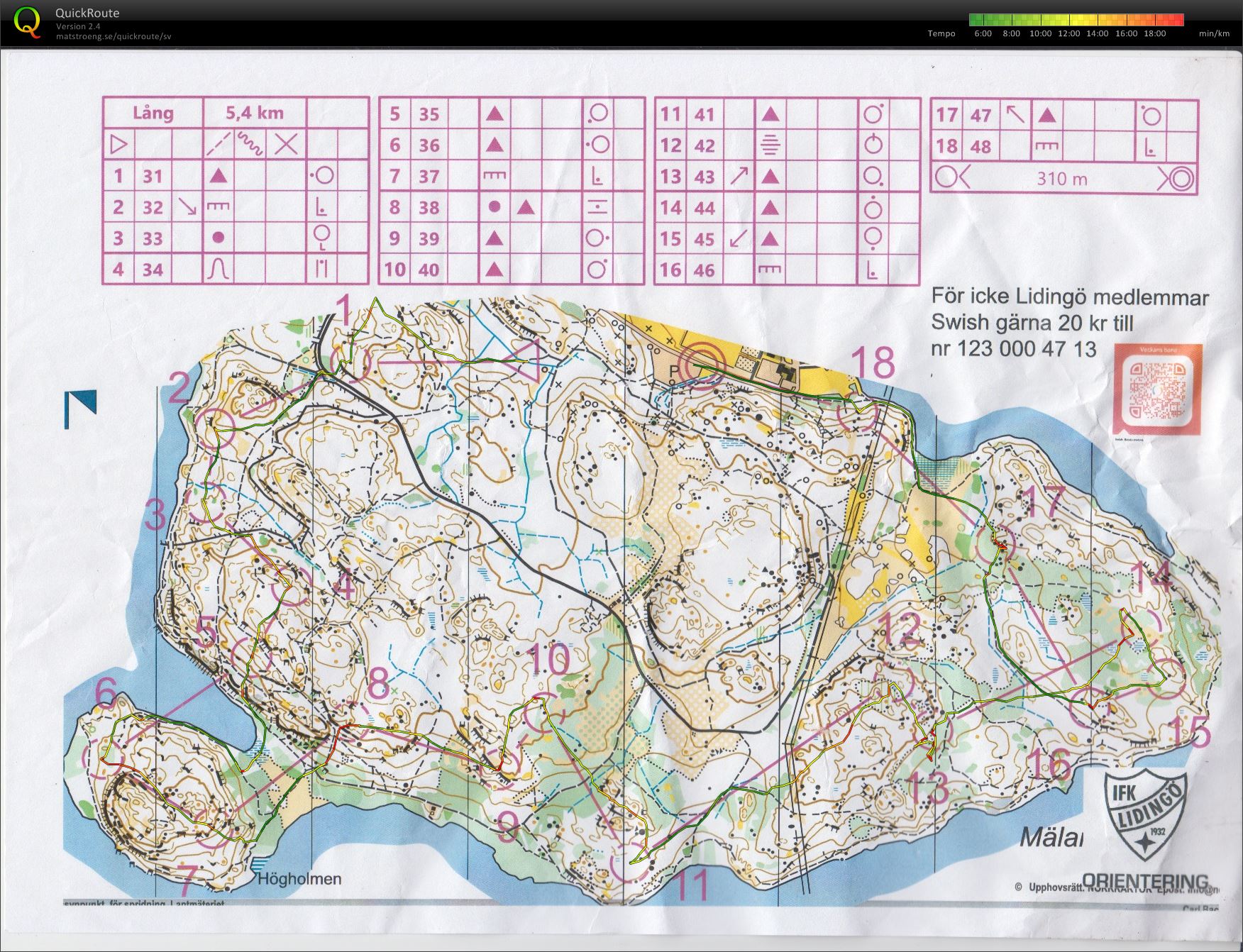This screenshot has height=952, width=1243.
Task: Click the Lång course name cell
Action: click(x=153, y=113)
